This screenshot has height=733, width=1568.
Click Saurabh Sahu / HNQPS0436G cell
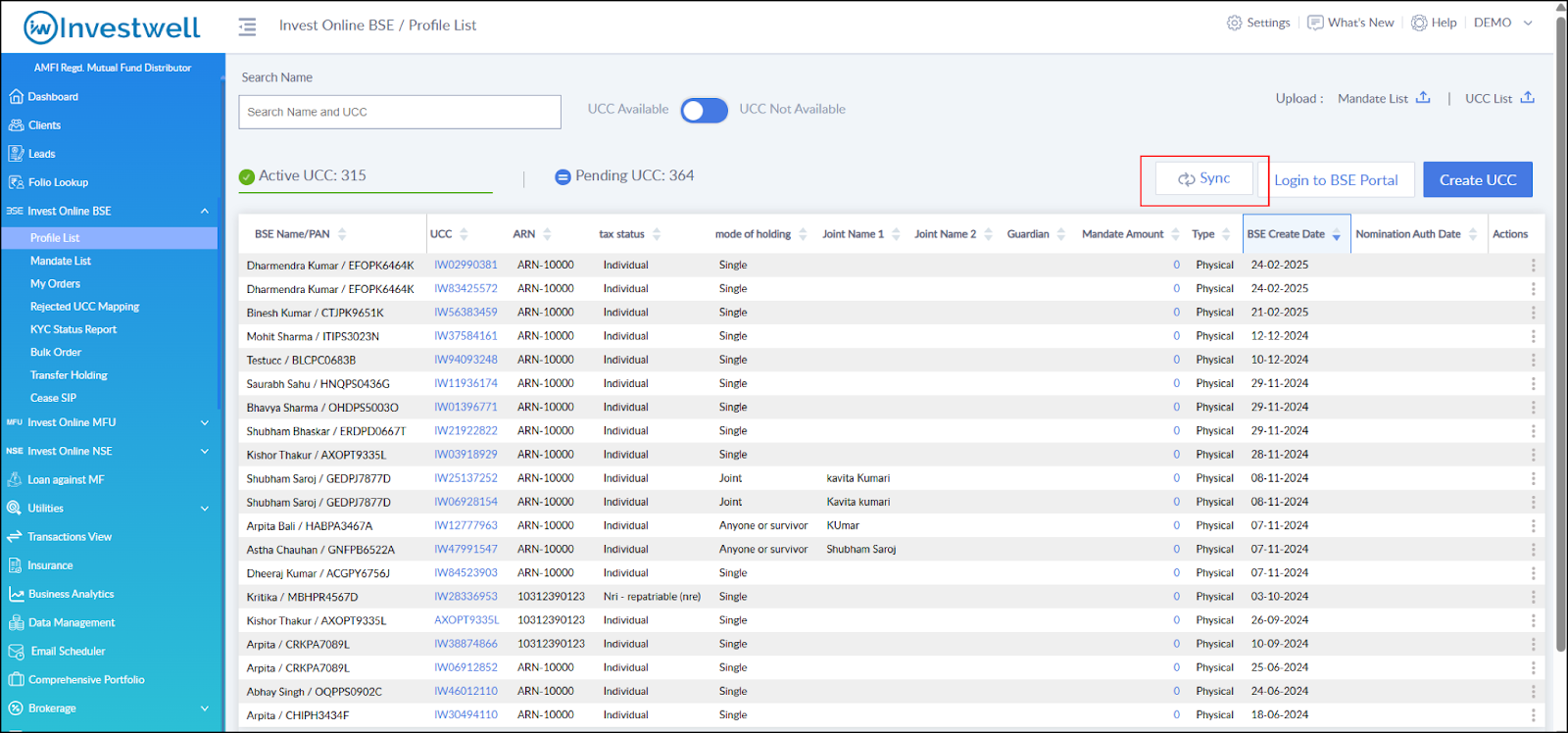[x=318, y=384]
